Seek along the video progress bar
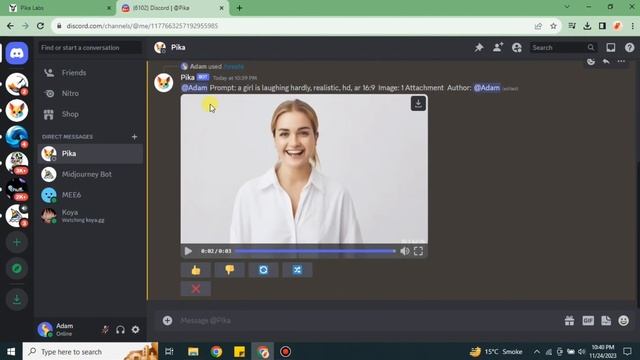Viewport: 640px width, 360px height. pyautogui.click(x=315, y=251)
